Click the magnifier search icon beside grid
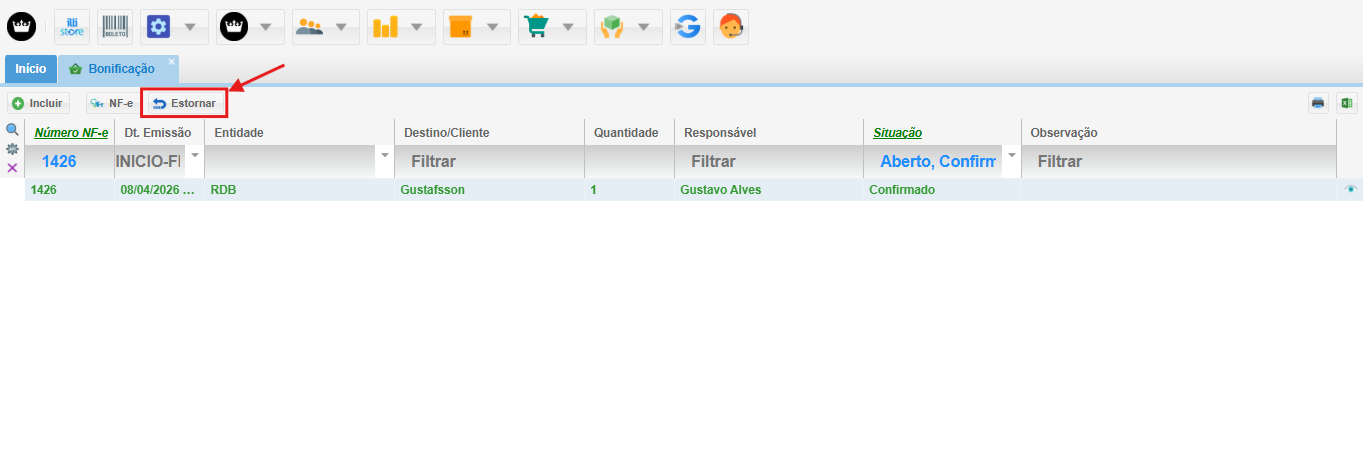1363x460 pixels. [x=13, y=130]
